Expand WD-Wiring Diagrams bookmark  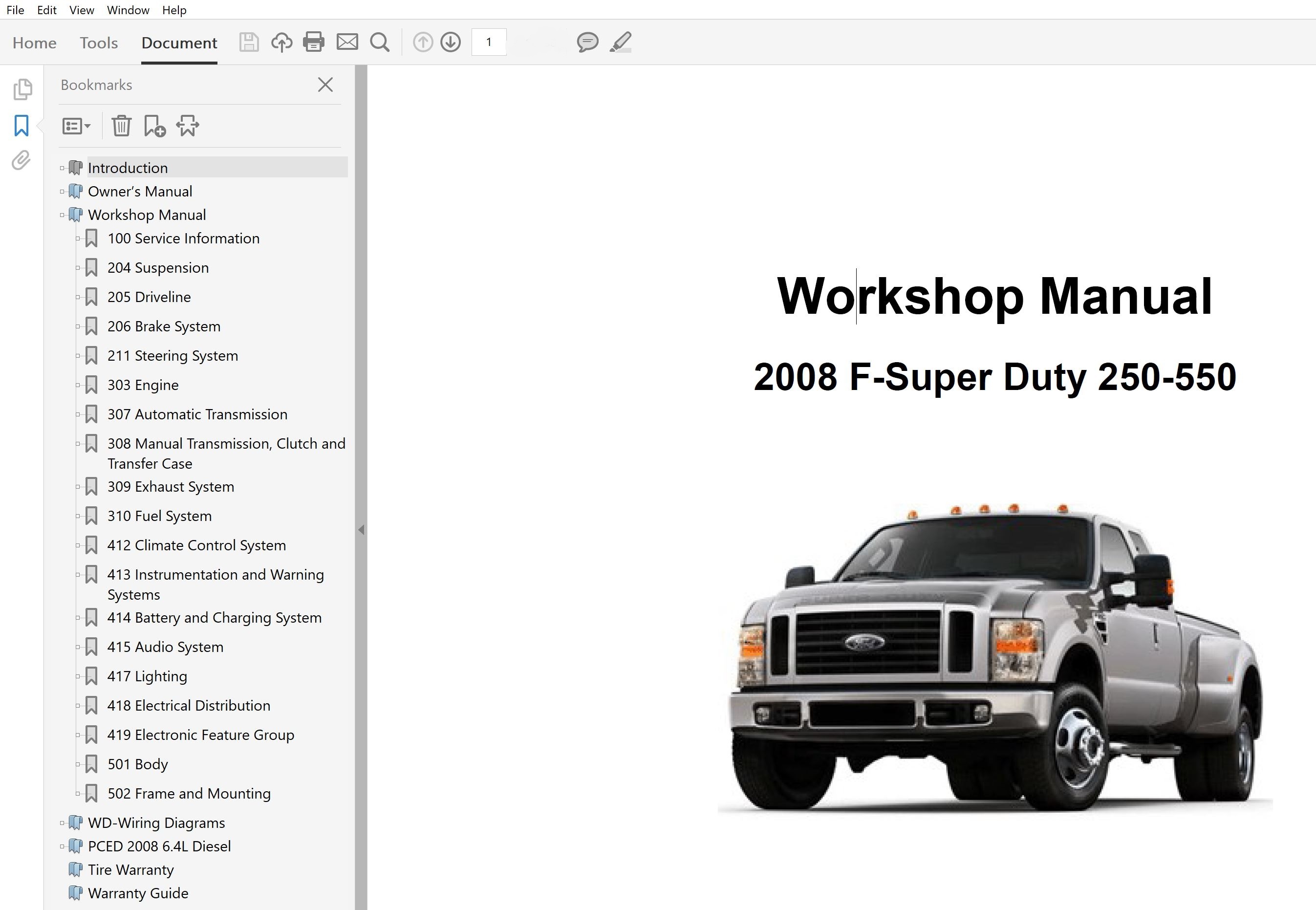pos(62,823)
